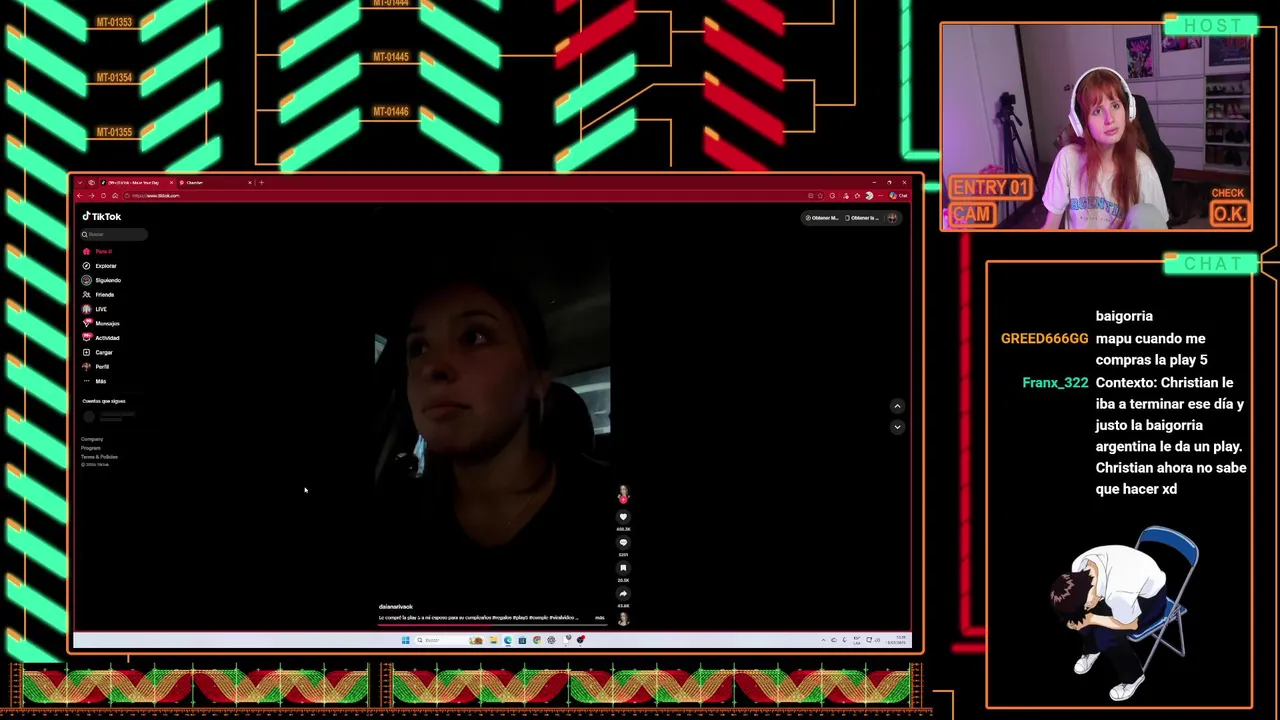
Task: Open the sound disc avatar
Action: 623,619
